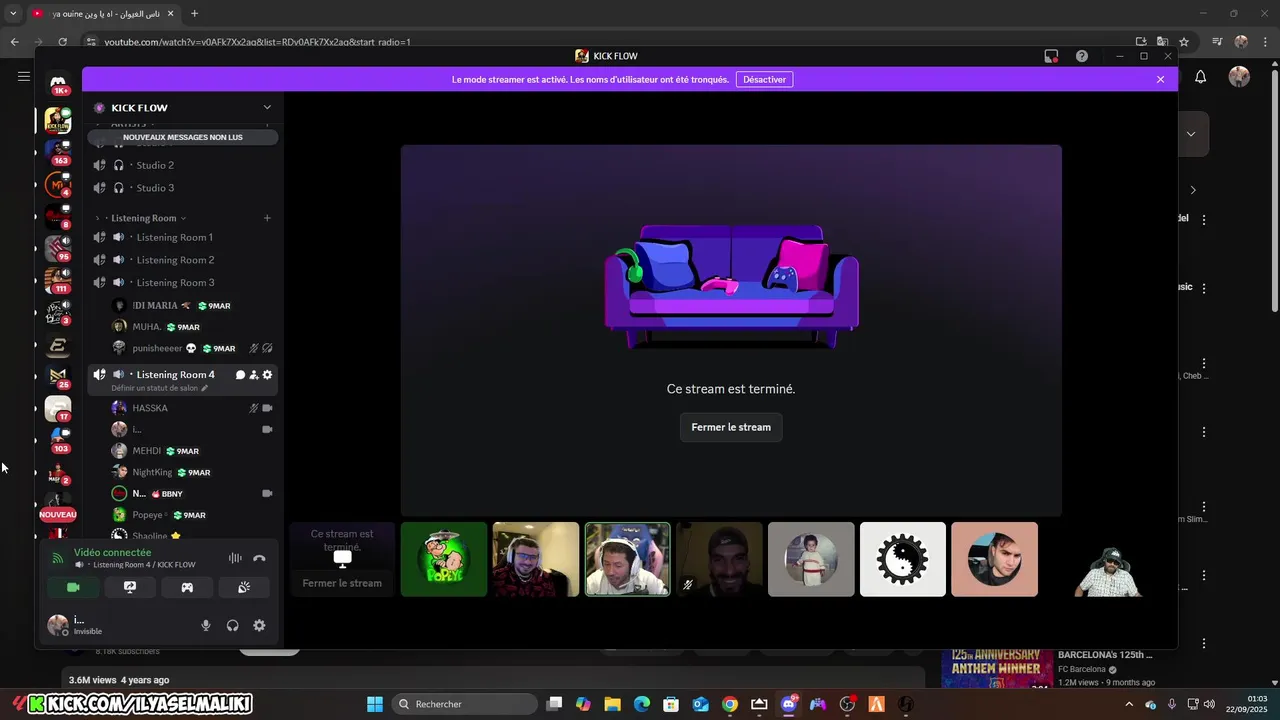Open Chrome tab search dropdown
Image resolution: width=1280 pixels, height=720 pixels.
[13, 14]
